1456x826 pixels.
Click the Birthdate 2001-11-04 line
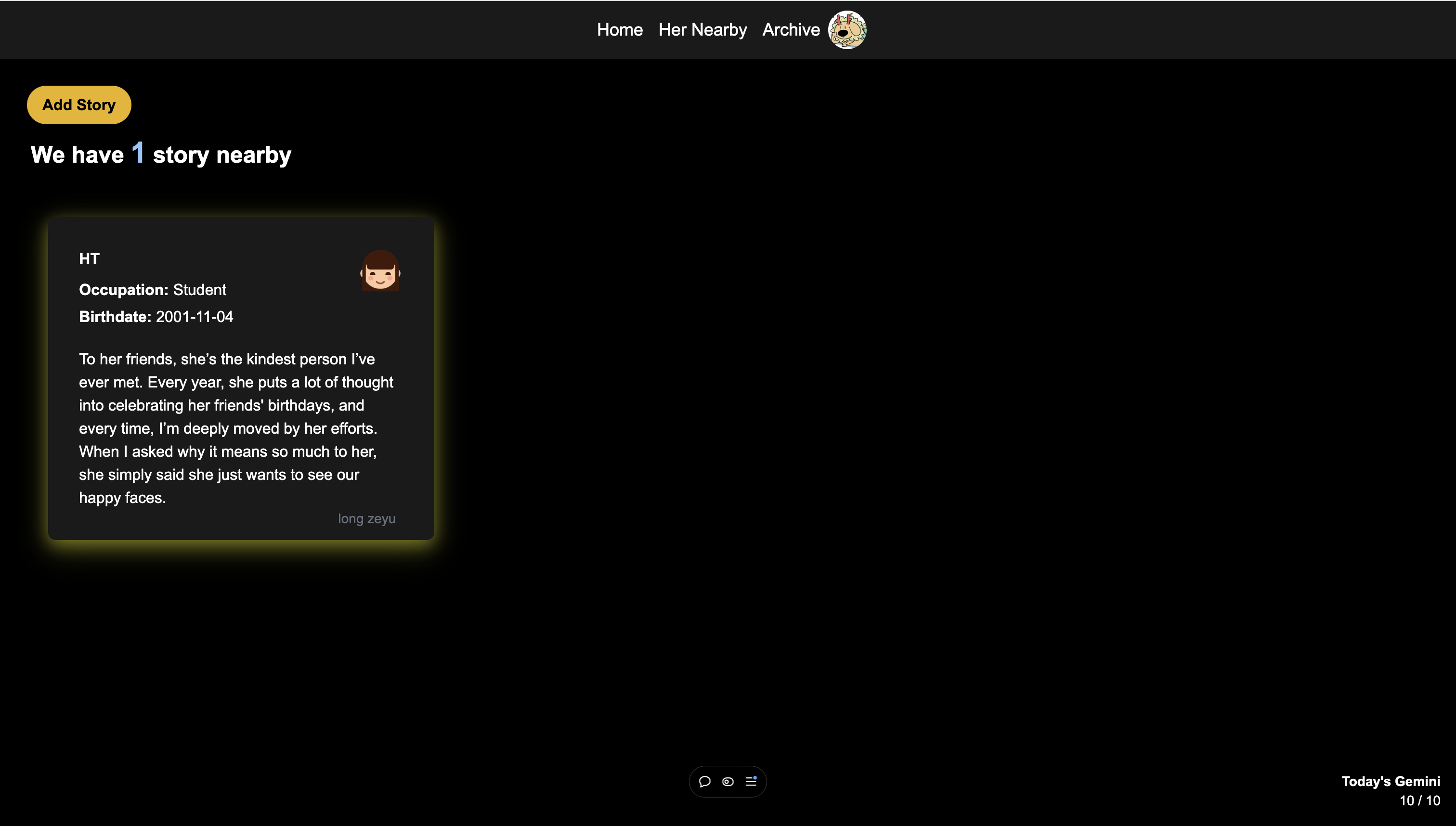coord(156,317)
